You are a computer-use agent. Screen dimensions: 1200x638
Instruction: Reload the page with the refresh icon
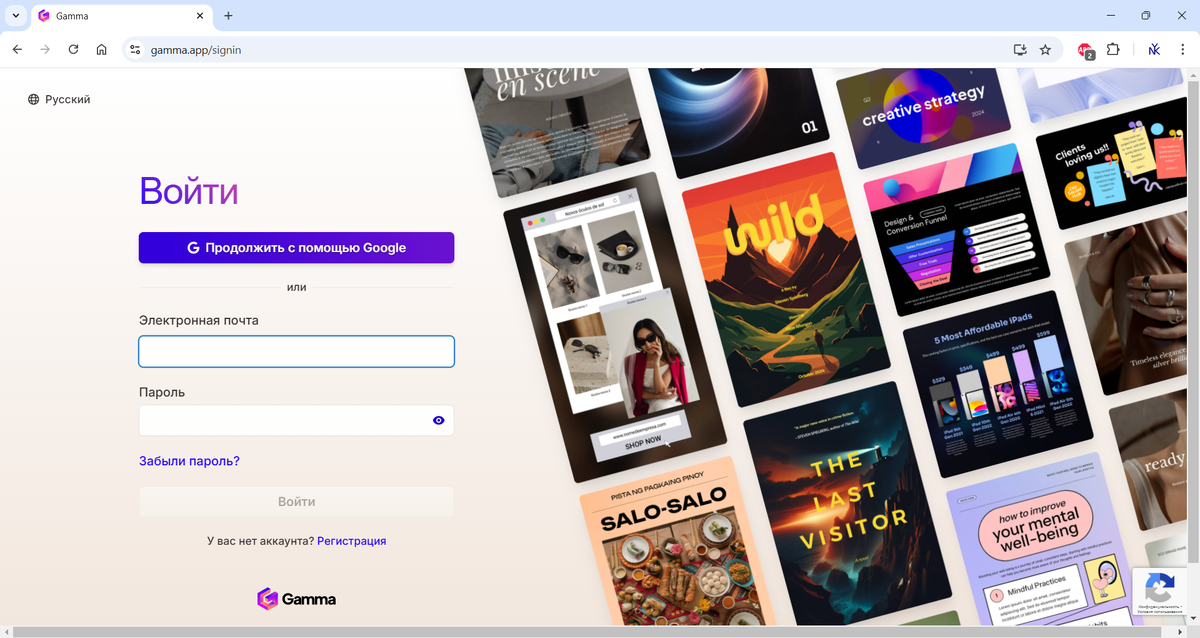pos(73,49)
